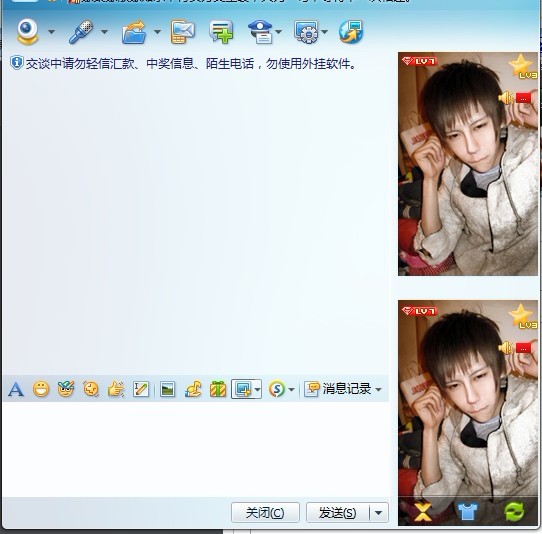Viewport: 542px width, 534px height.
Task: Click the speaker icon on top QQ show
Action: [506, 98]
